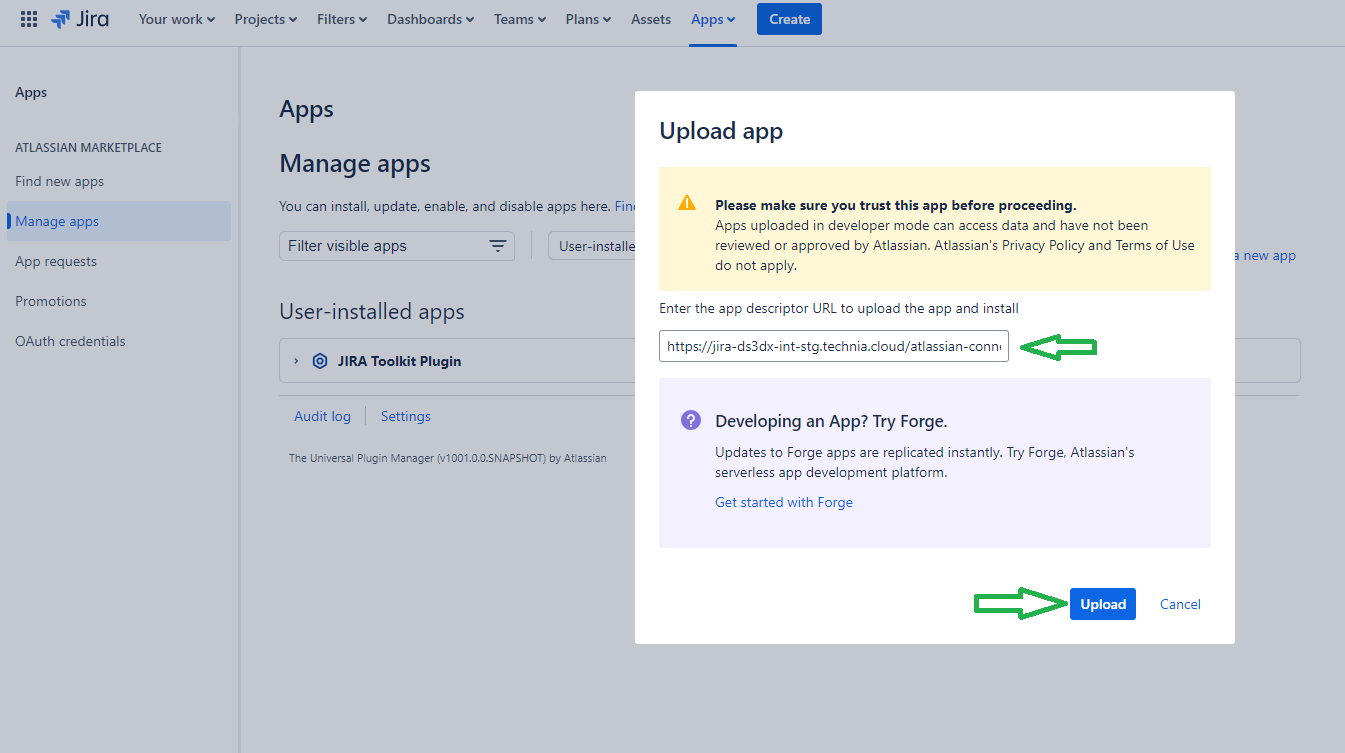
Task: Click the filter lines icon
Action: click(x=497, y=246)
